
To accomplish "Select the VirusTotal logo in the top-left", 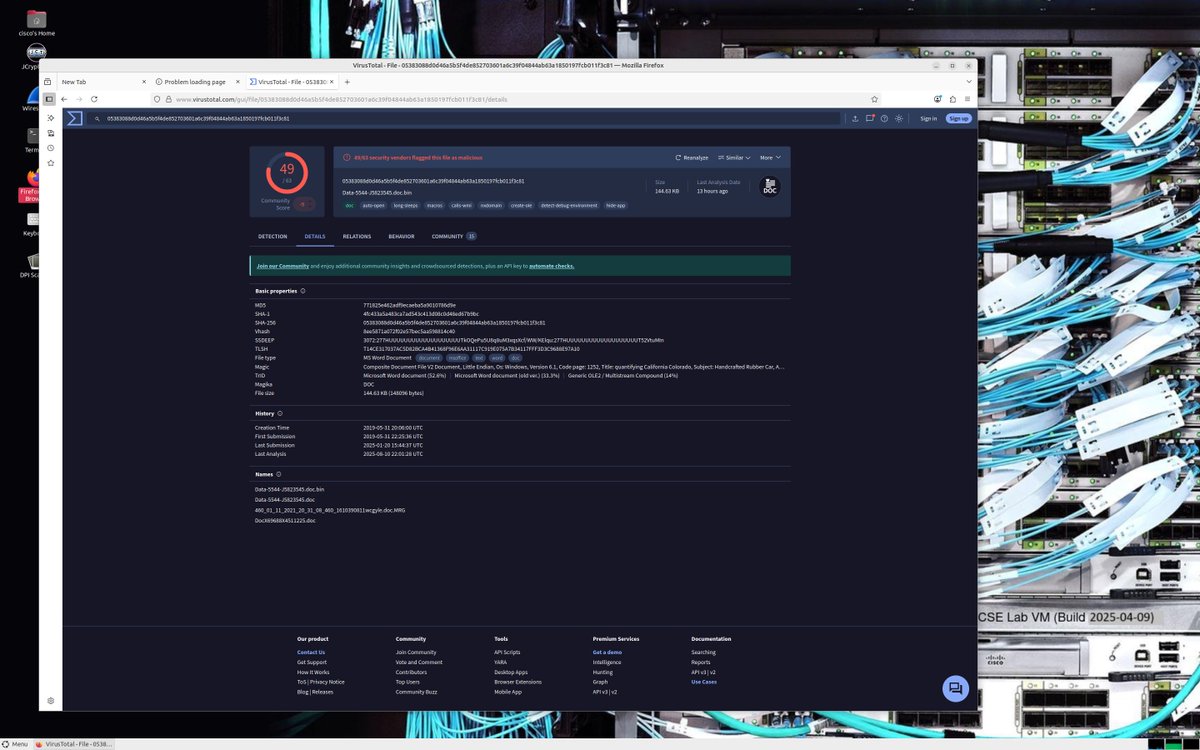I will 74,118.
